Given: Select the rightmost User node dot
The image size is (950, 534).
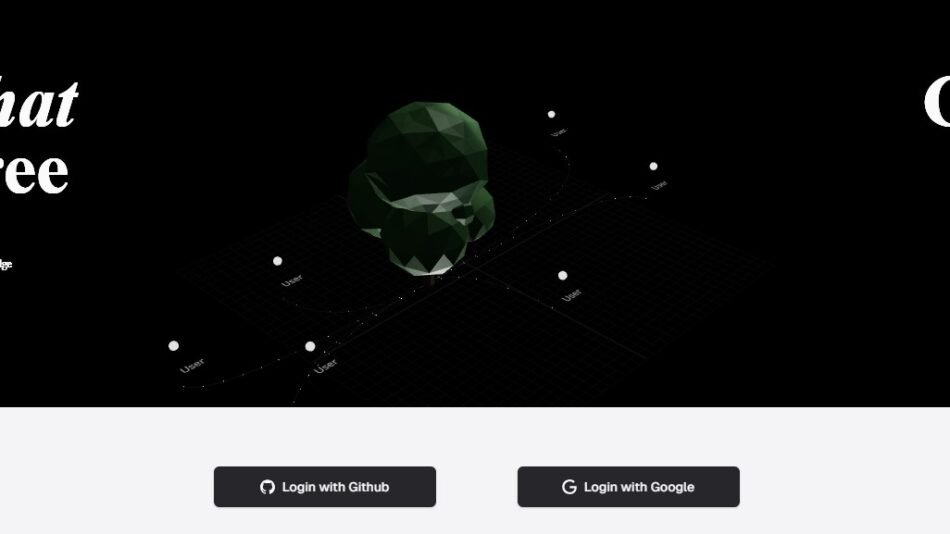Looking at the screenshot, I should pyautogui.click(x=653, y=166).
